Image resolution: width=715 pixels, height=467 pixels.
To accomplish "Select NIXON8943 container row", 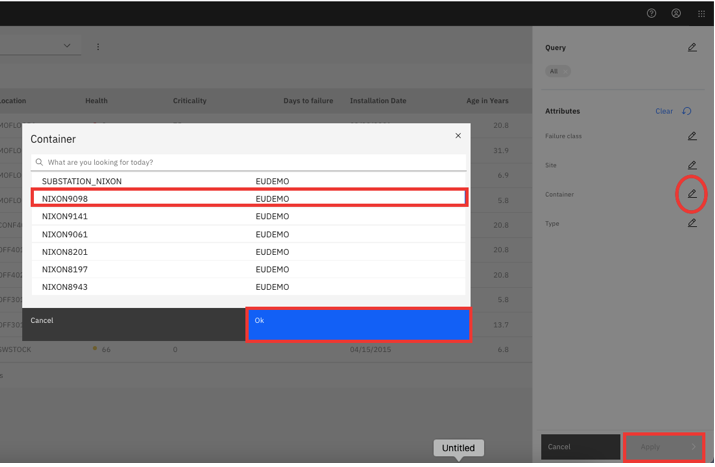I will pyautogui.click(x=249, y=287).
